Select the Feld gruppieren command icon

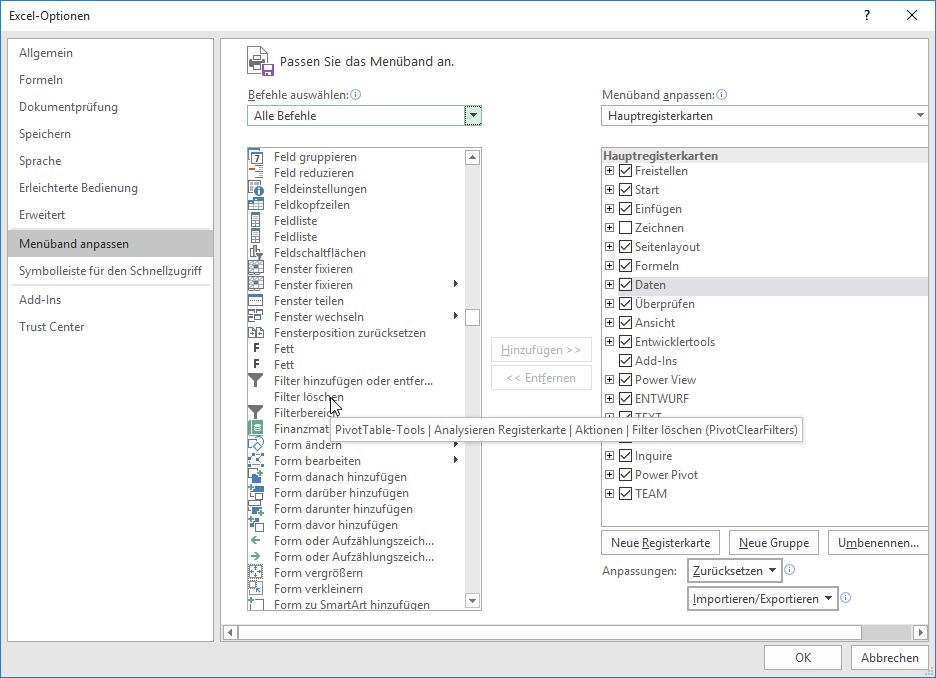pos(255,157)
